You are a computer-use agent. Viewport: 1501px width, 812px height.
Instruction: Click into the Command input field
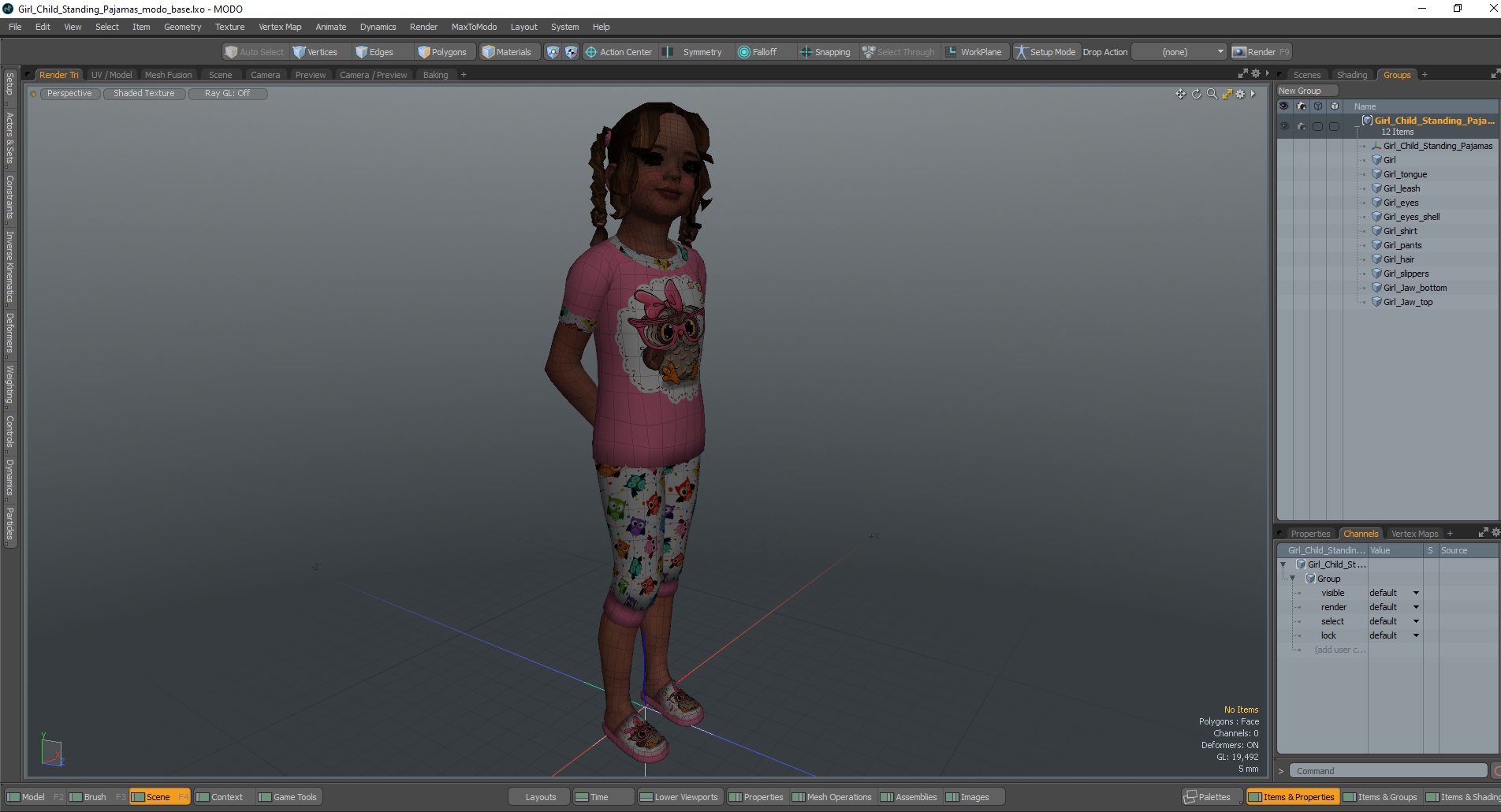pos(1388,771)
